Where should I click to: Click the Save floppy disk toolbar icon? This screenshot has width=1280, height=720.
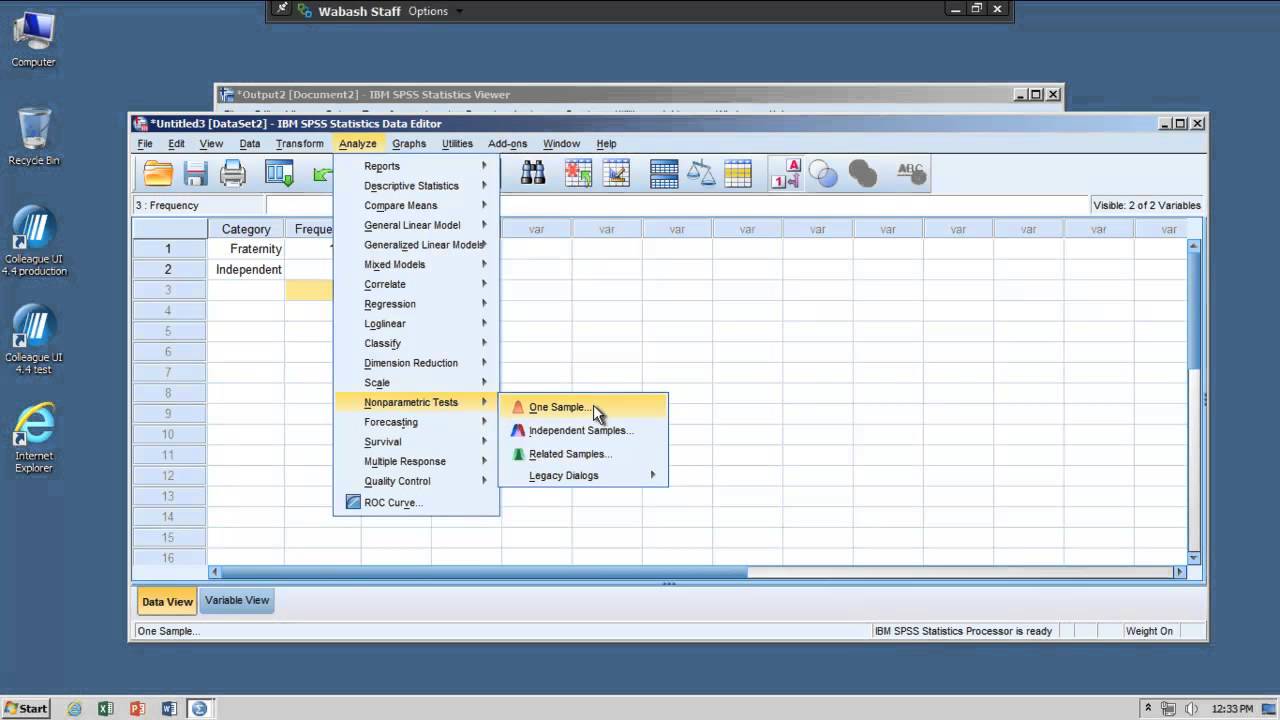click(x=195, y=173)
